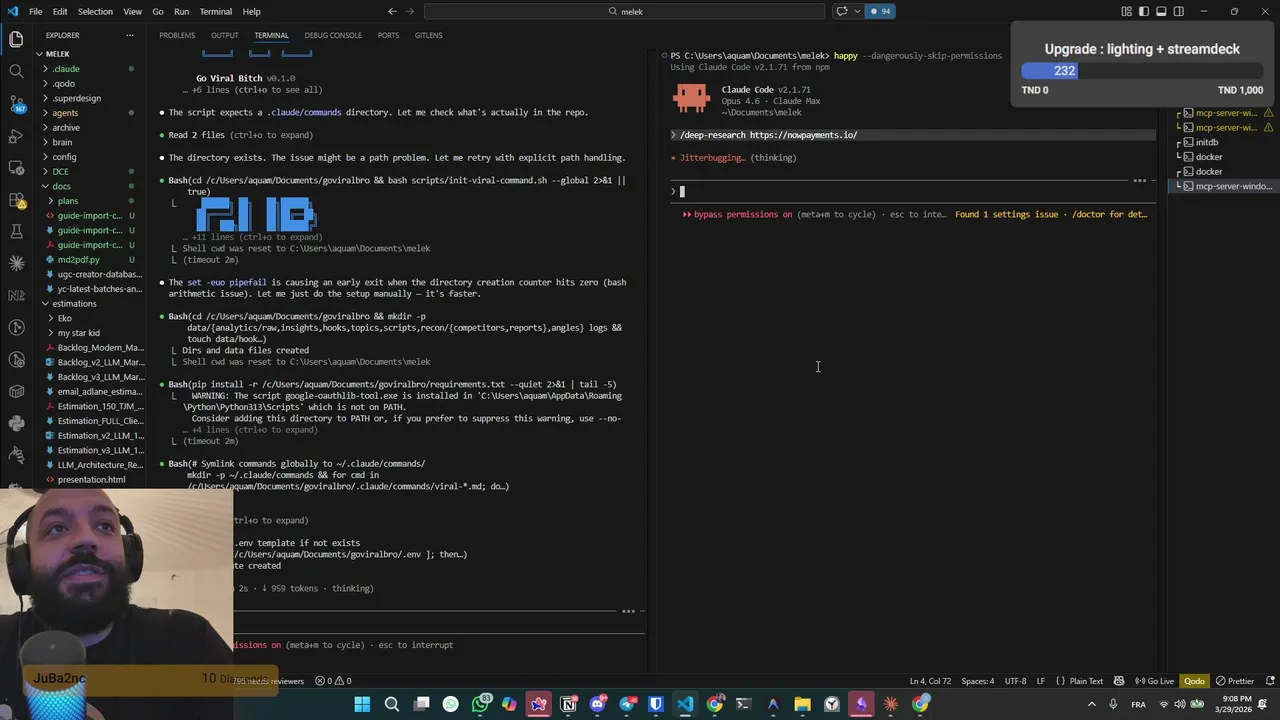Toggle the bottom Panel visibility
This screenshot has height=720, width=1280.
(x=1161, y=11)
